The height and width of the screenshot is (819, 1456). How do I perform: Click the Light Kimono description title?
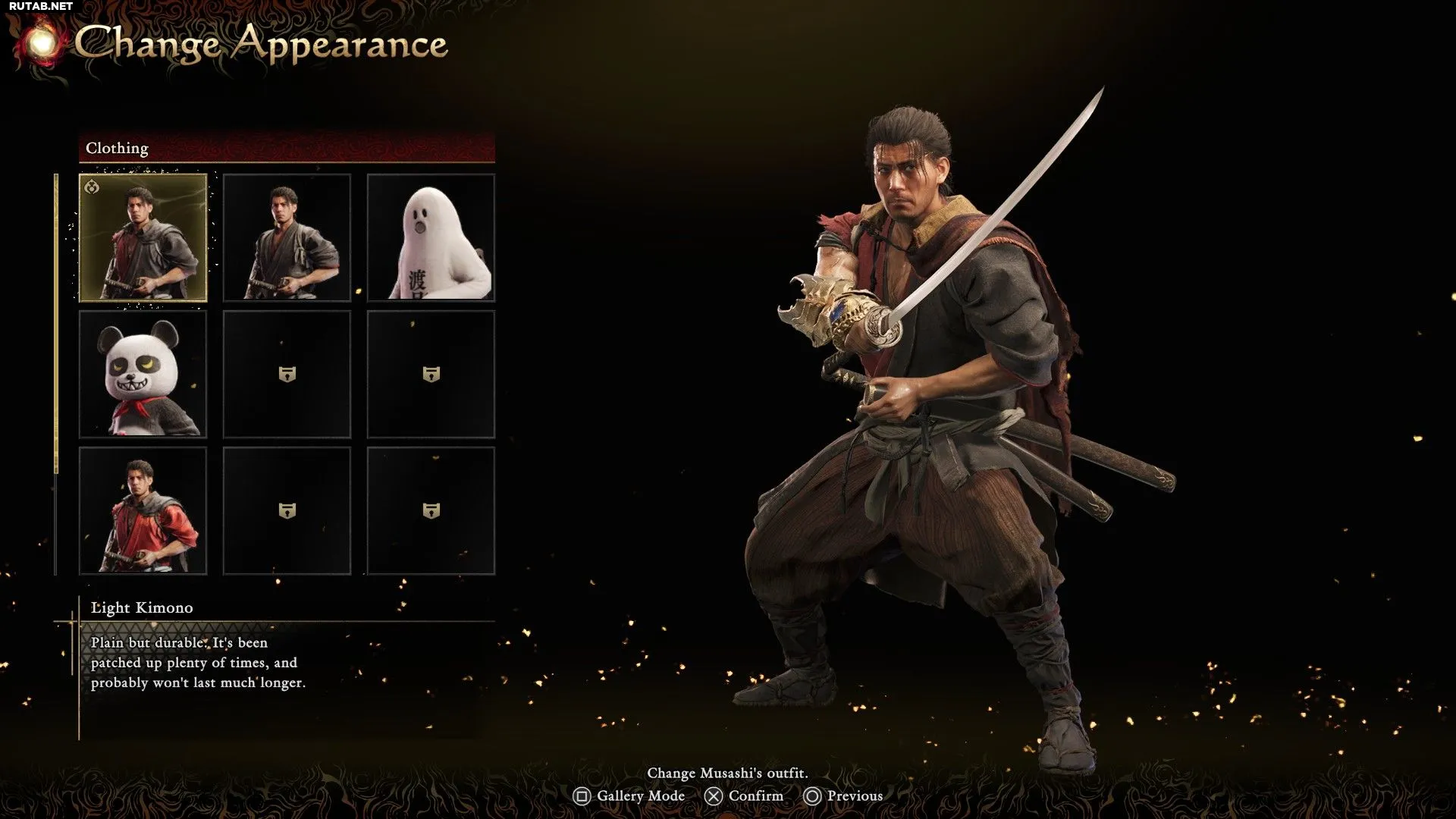[142, 607]
